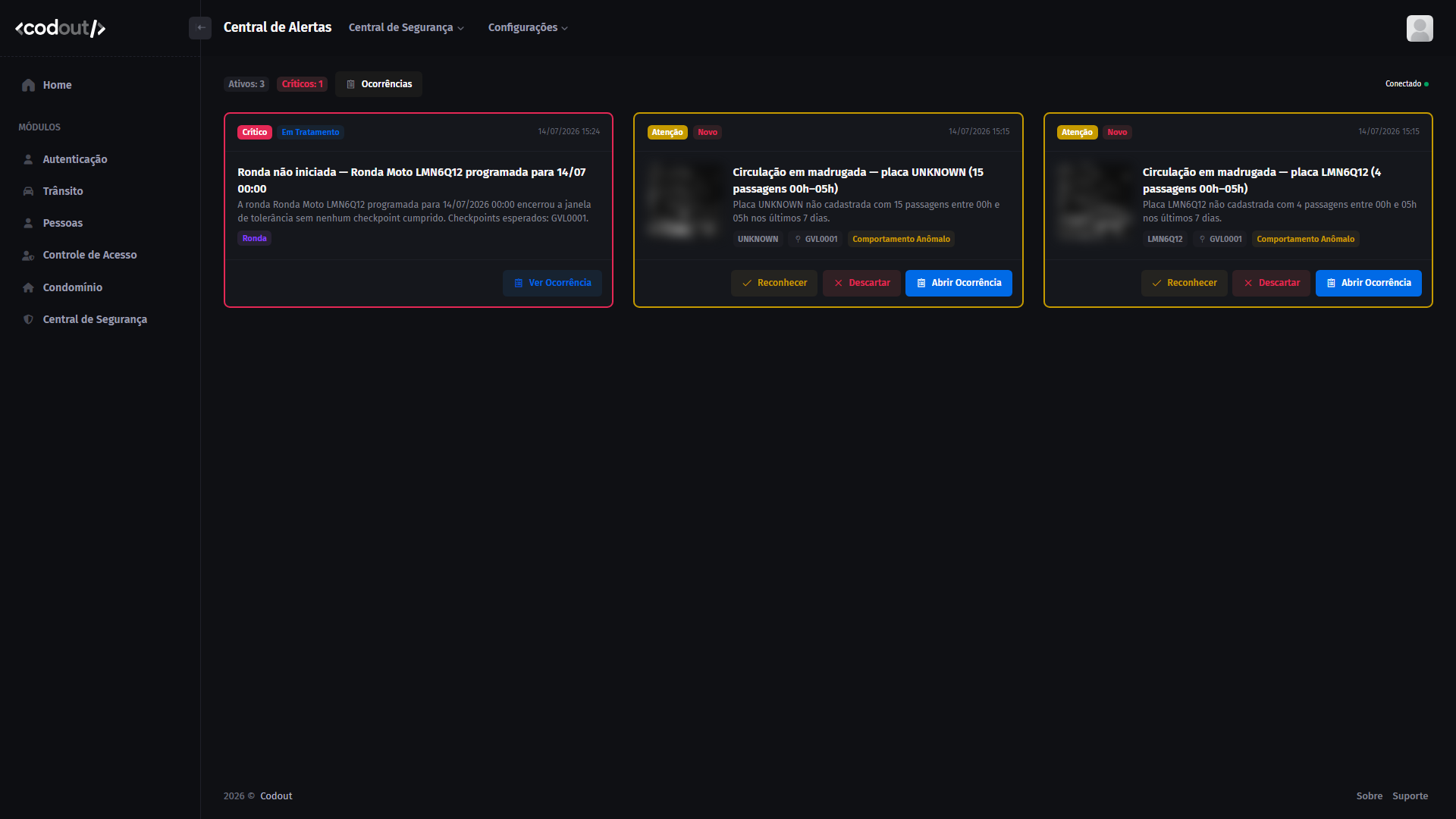The width and height of the screenshot is (1456, 819).
Task: Click Ver Ocorrência on critical alert
Action: point(552,283)
